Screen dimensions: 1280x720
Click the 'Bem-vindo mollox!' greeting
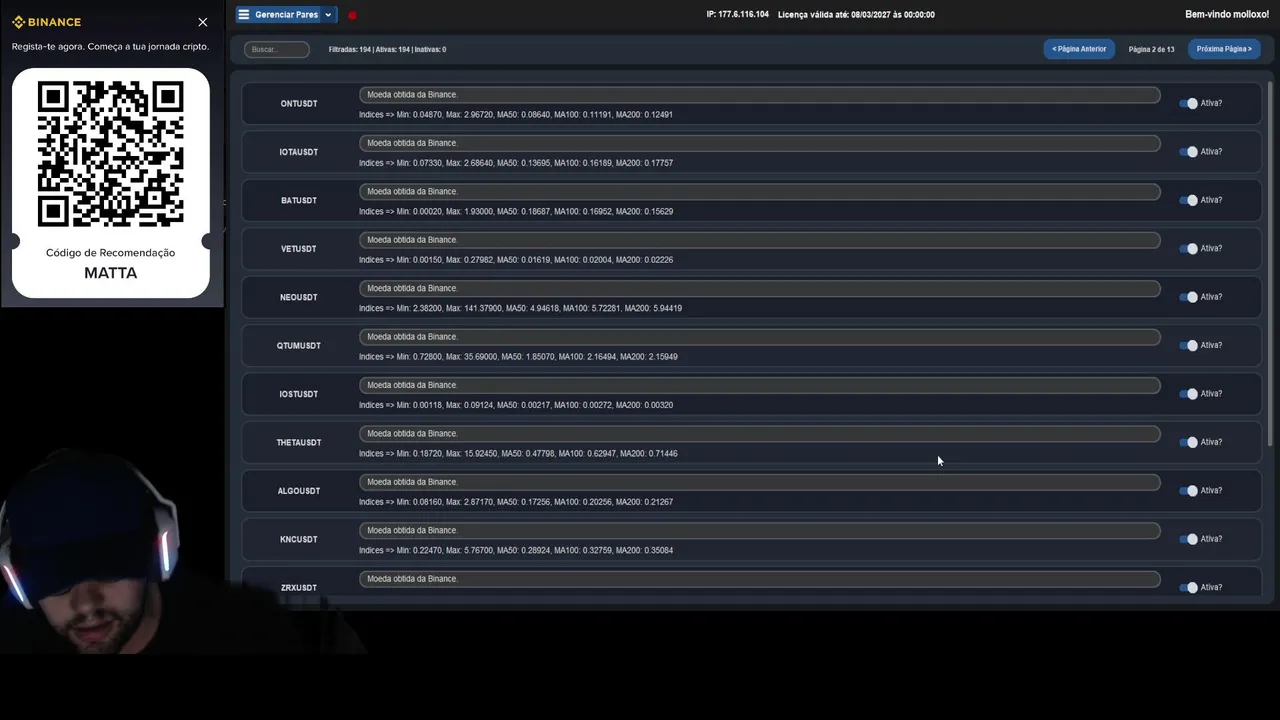coord(1227,15)
